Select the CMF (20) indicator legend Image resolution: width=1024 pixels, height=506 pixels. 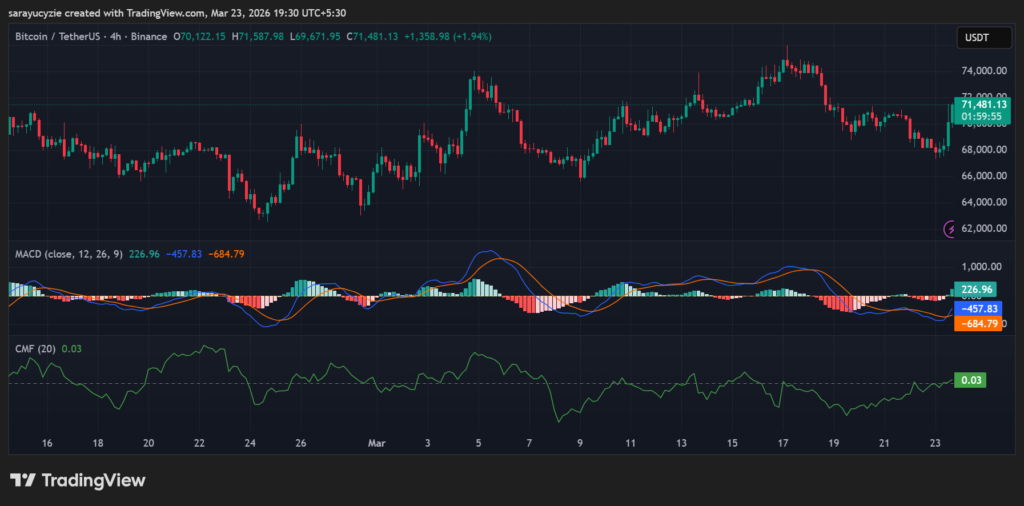pyautogui.click(x=35, y=348)
